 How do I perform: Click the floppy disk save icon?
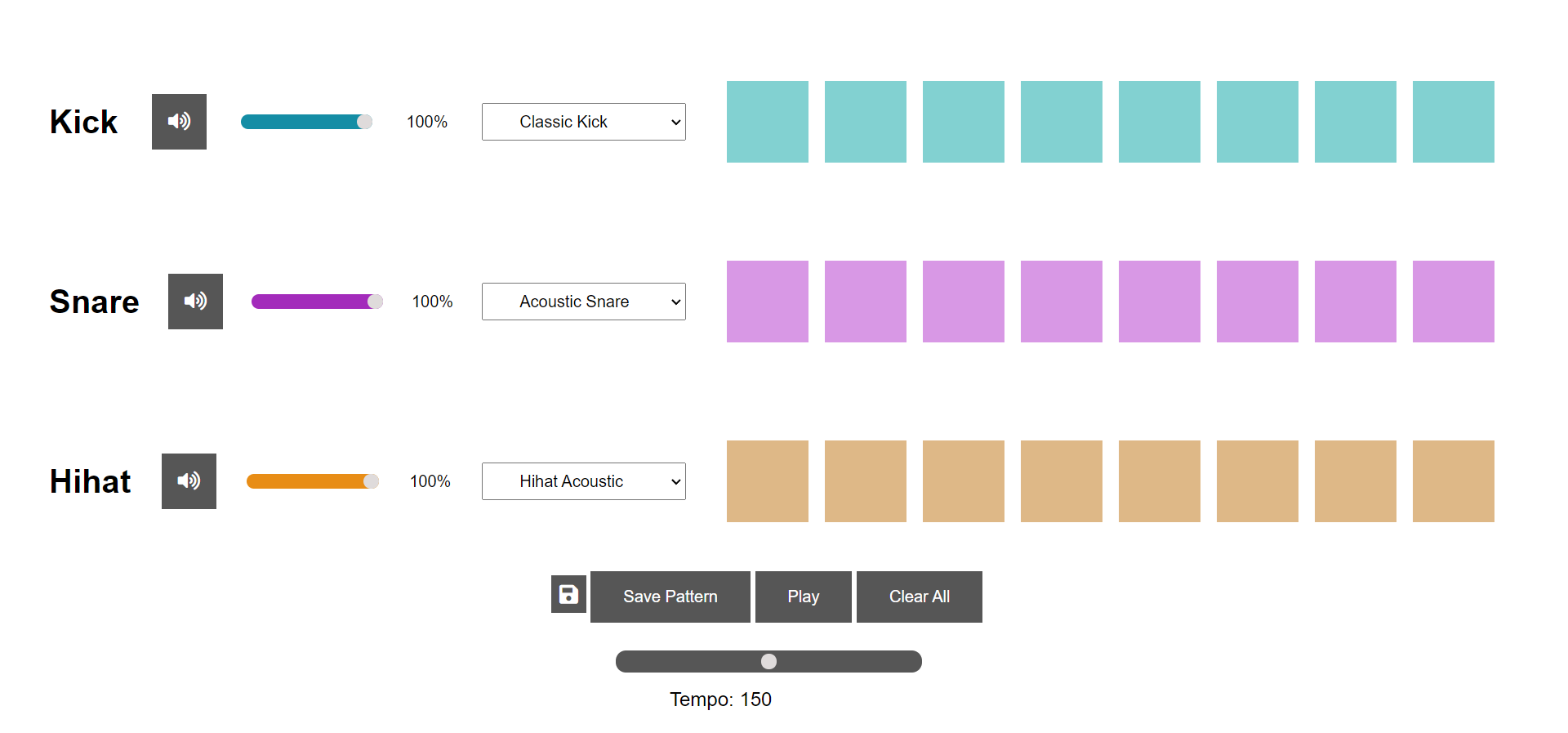[568, 594]
